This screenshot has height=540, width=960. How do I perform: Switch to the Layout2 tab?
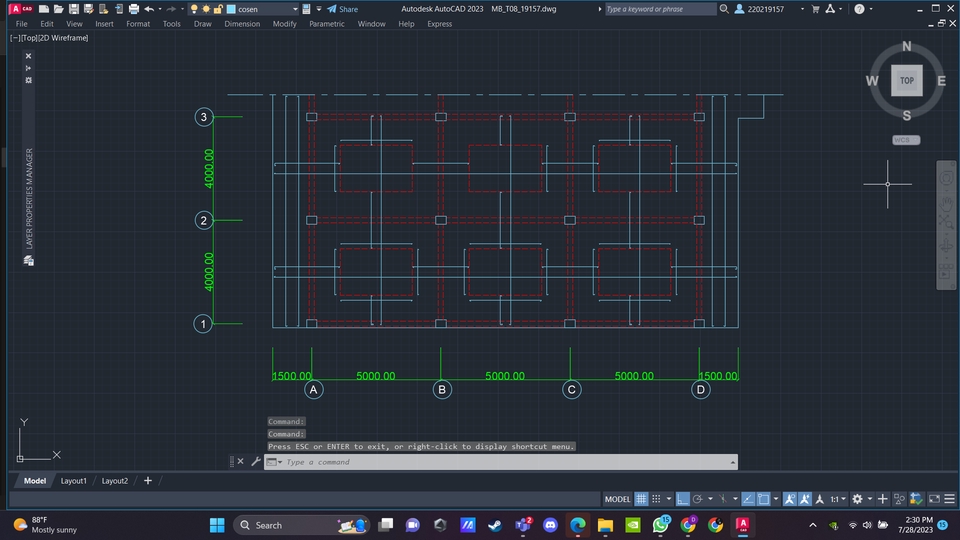pos(115,481)
